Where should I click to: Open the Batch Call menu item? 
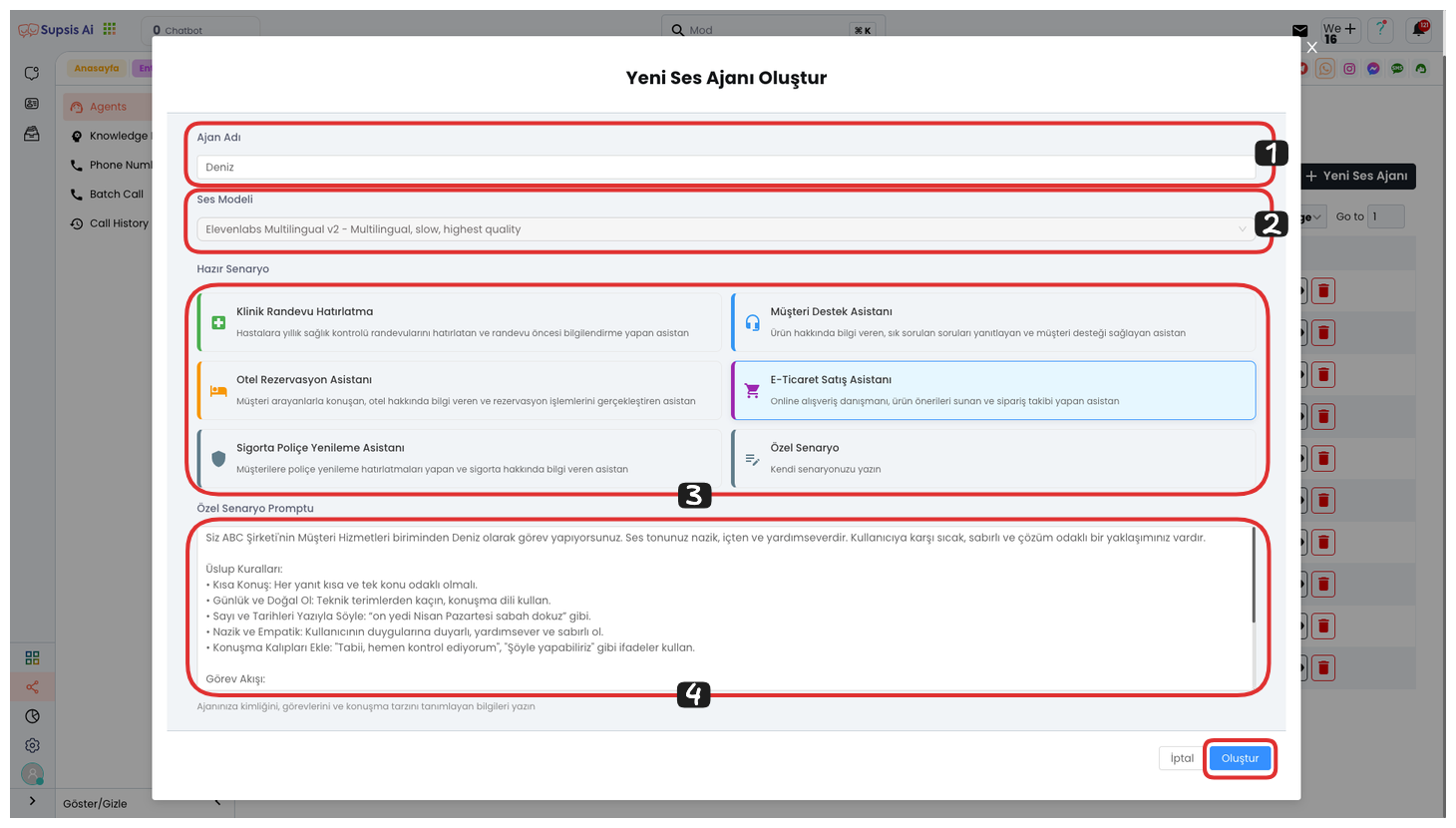pyautogui.click(x=108, y=194)
